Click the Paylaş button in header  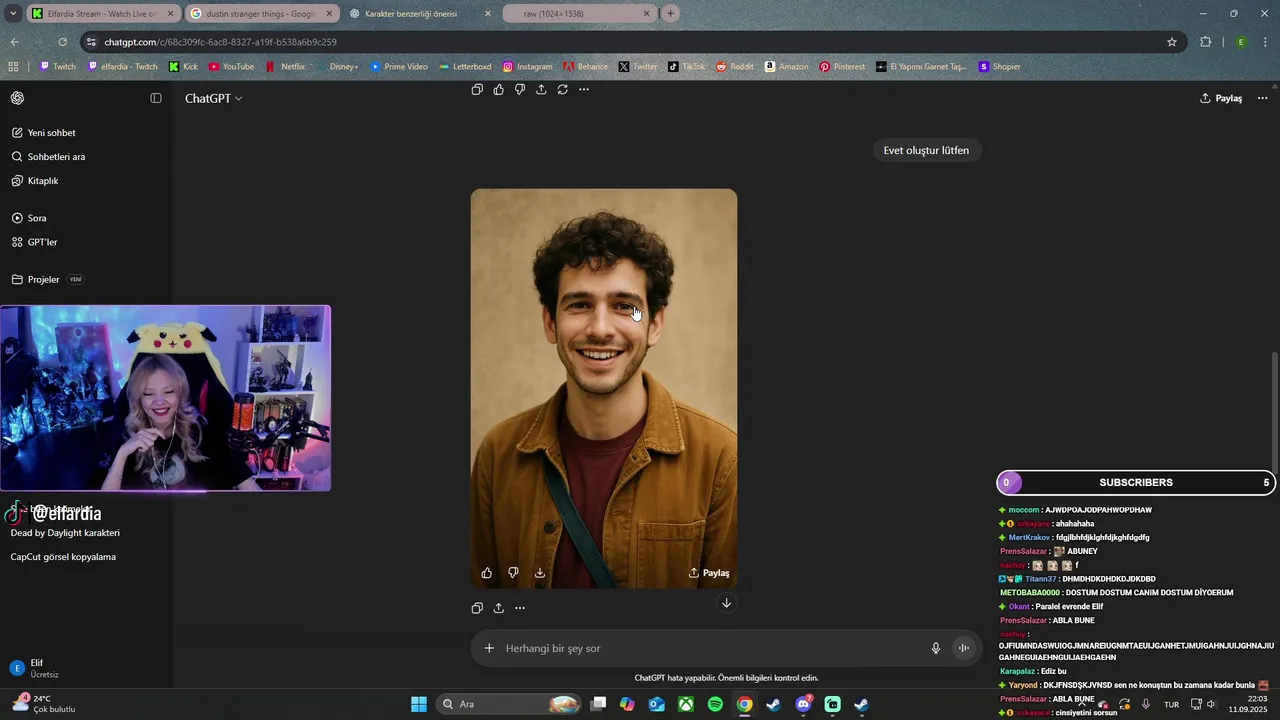(x=1221, y=98)
